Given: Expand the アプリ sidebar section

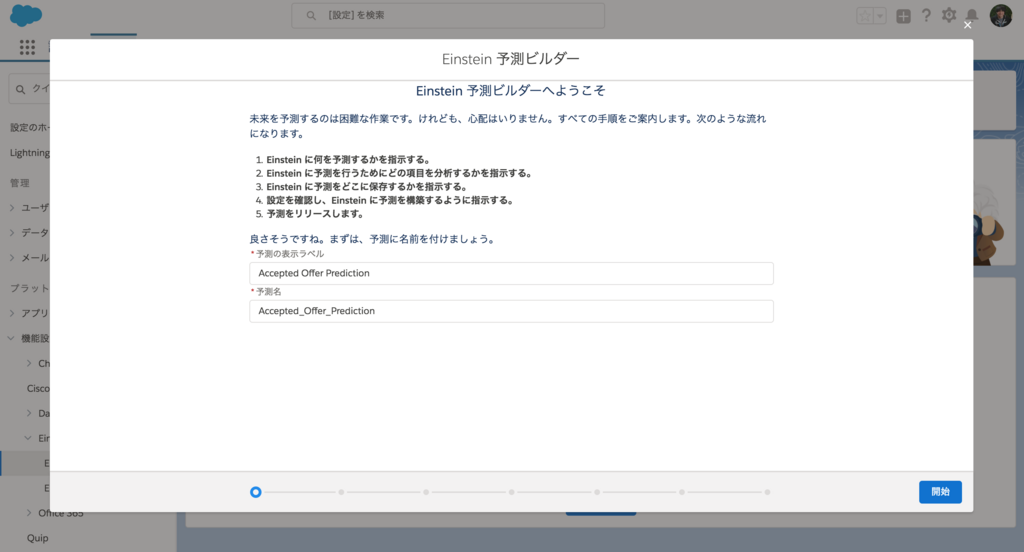Looking at the screenshot, I should click(12, 313).
